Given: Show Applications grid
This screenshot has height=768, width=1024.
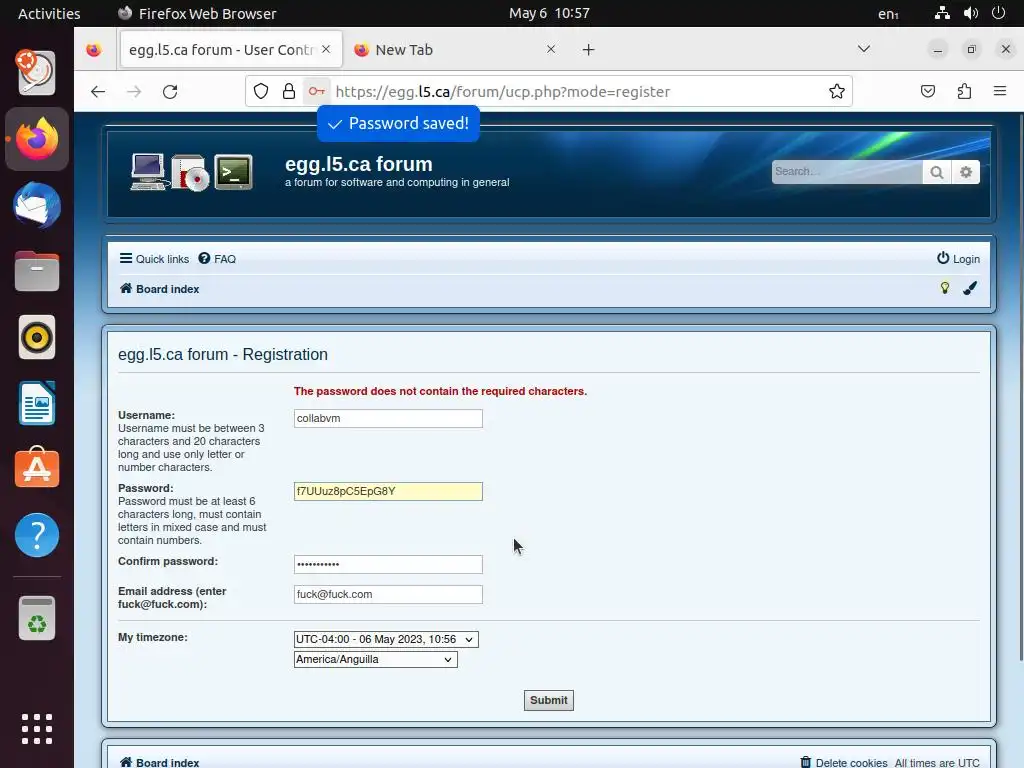Looking at the screenshot, I should coord(37,729).
